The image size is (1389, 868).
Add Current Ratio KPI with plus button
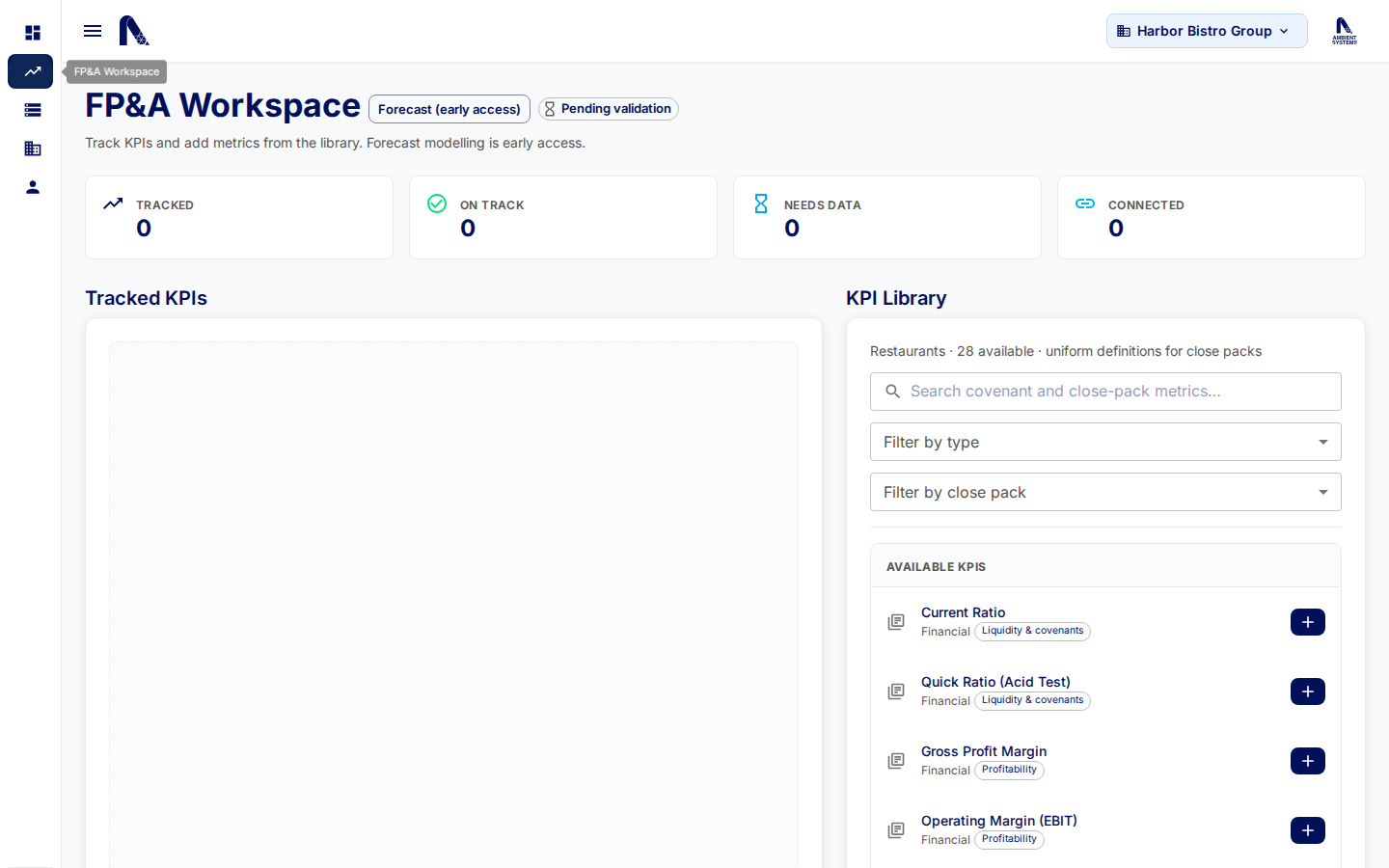[x=1308, y=622]
